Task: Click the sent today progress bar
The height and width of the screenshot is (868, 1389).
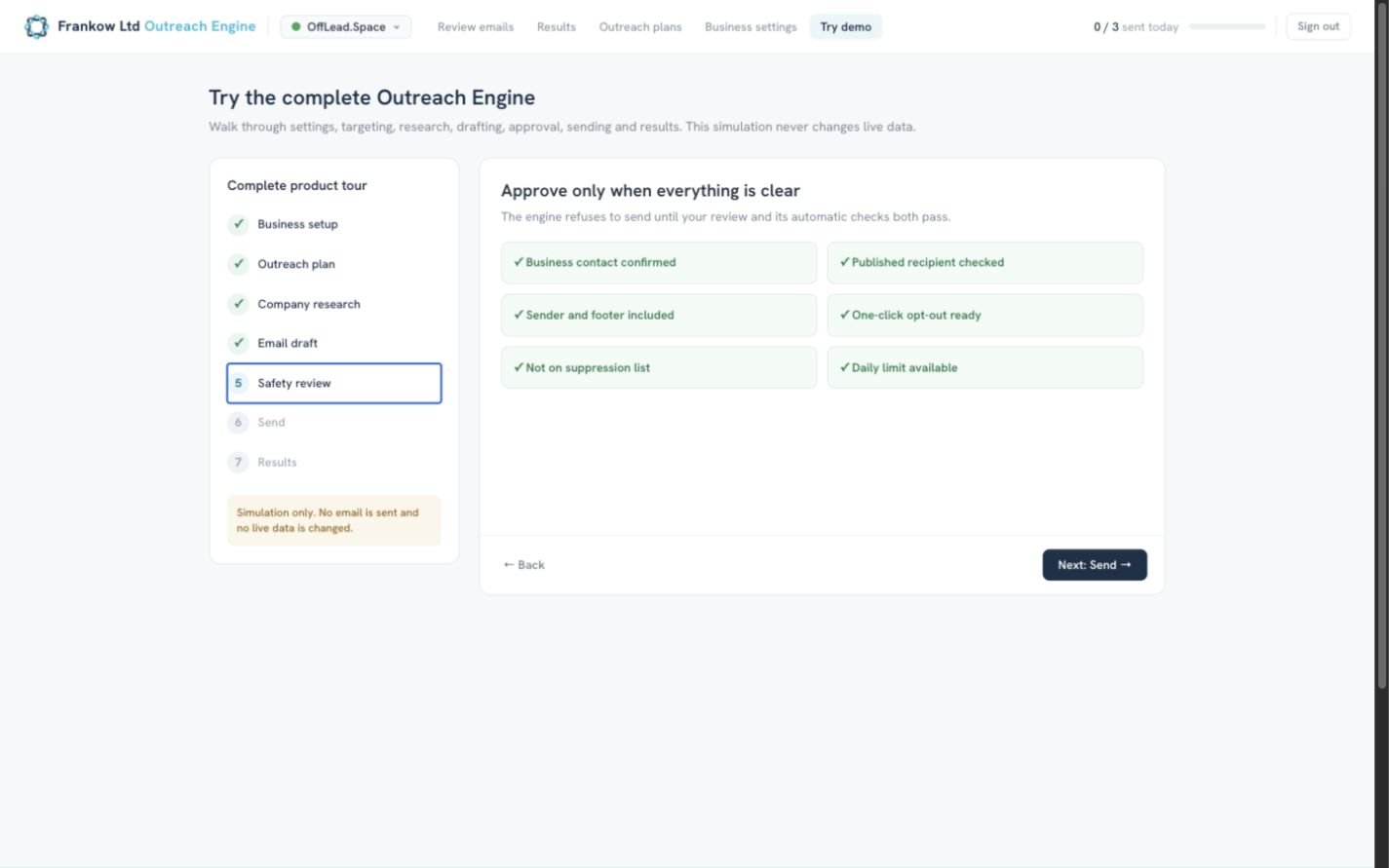Action: 1227,26
